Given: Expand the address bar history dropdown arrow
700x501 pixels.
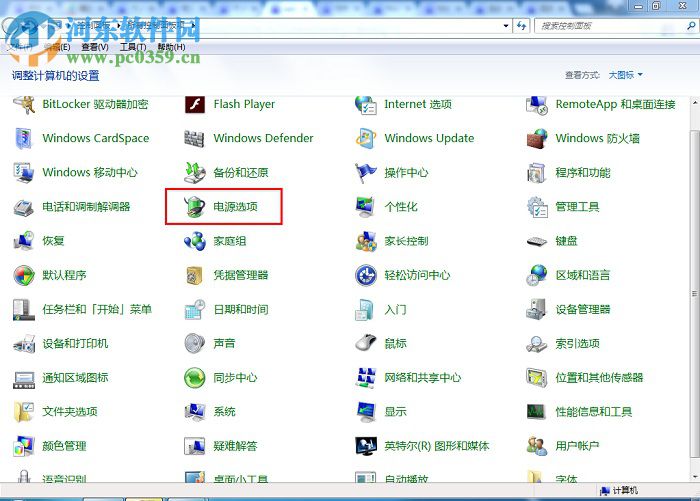Looking at the screenshot, I should click(x=505, y=26).
